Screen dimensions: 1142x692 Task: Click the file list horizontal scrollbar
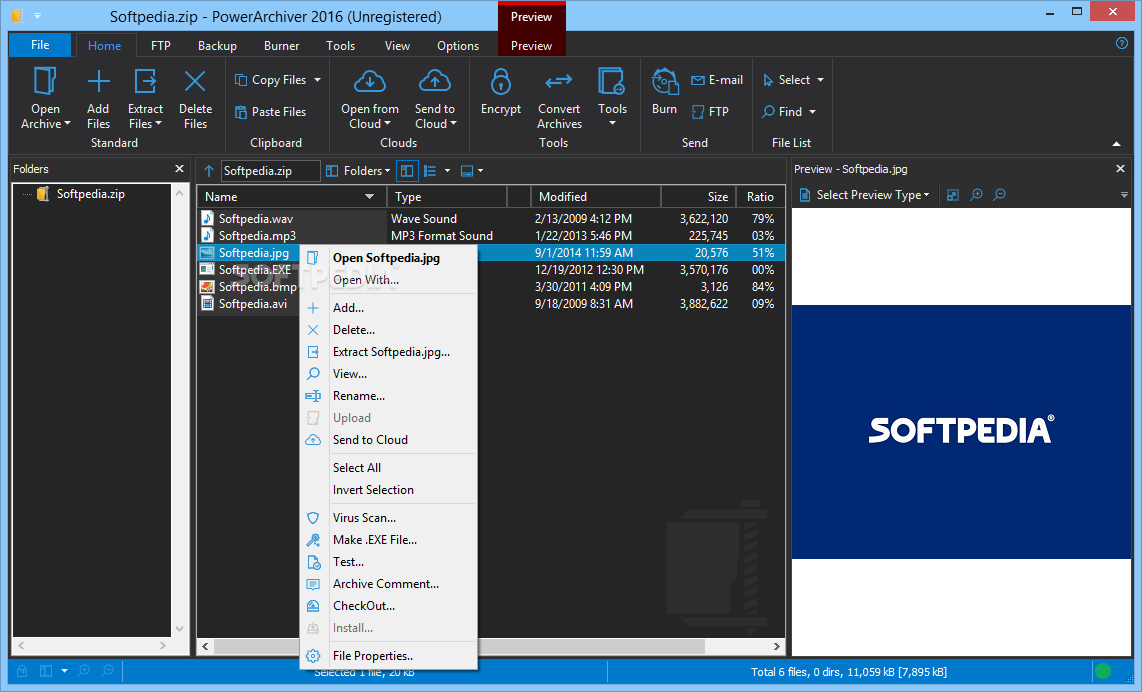pyautogui.click(x=459, y=646)
